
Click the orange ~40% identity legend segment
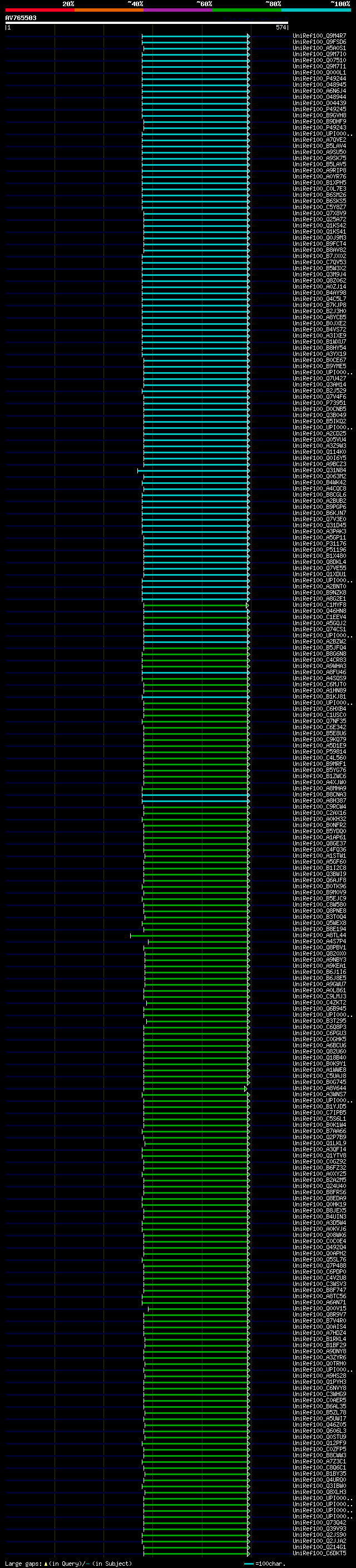click(108, 11)
